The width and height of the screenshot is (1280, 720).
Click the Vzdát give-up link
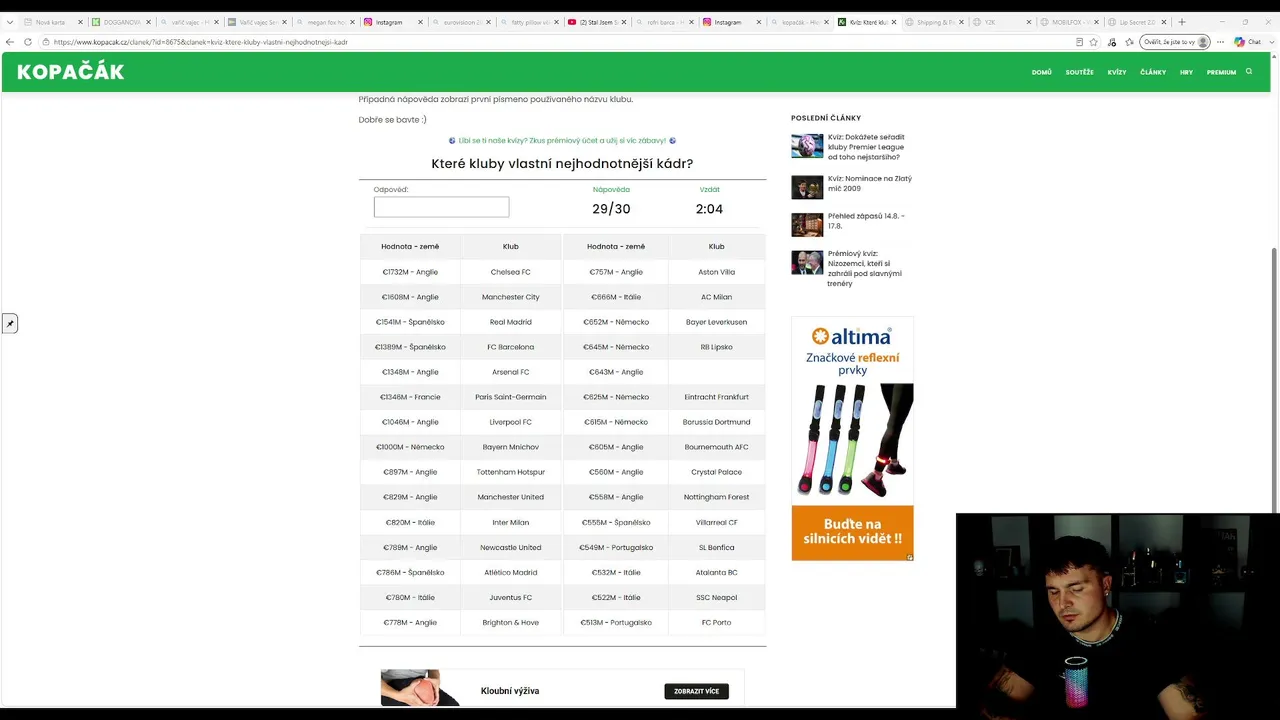point(709,189)
